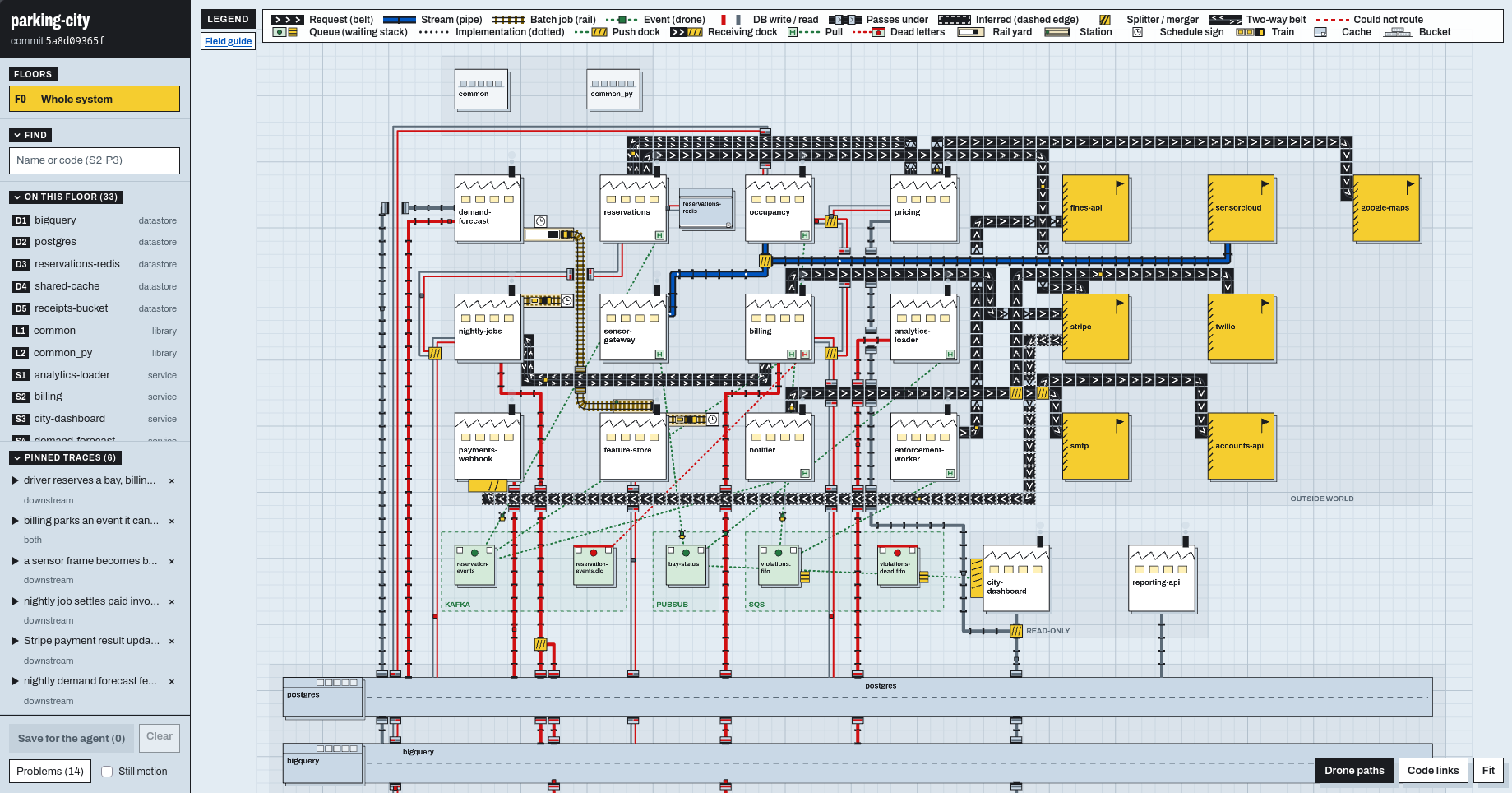Click the twilio external station

coord(1241,327)
